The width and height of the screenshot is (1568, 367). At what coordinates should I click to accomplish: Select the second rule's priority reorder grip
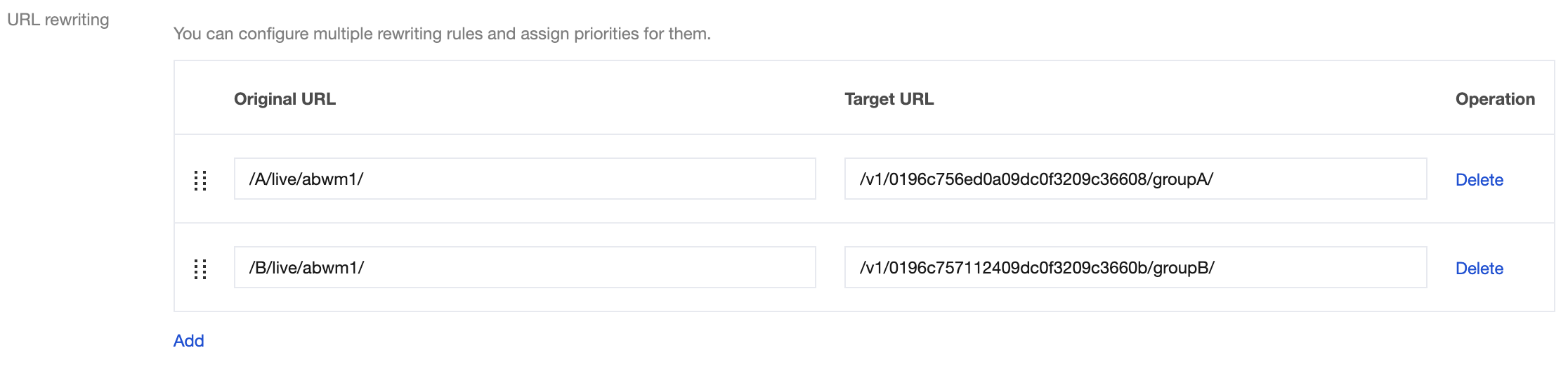[x=200, y=269]
